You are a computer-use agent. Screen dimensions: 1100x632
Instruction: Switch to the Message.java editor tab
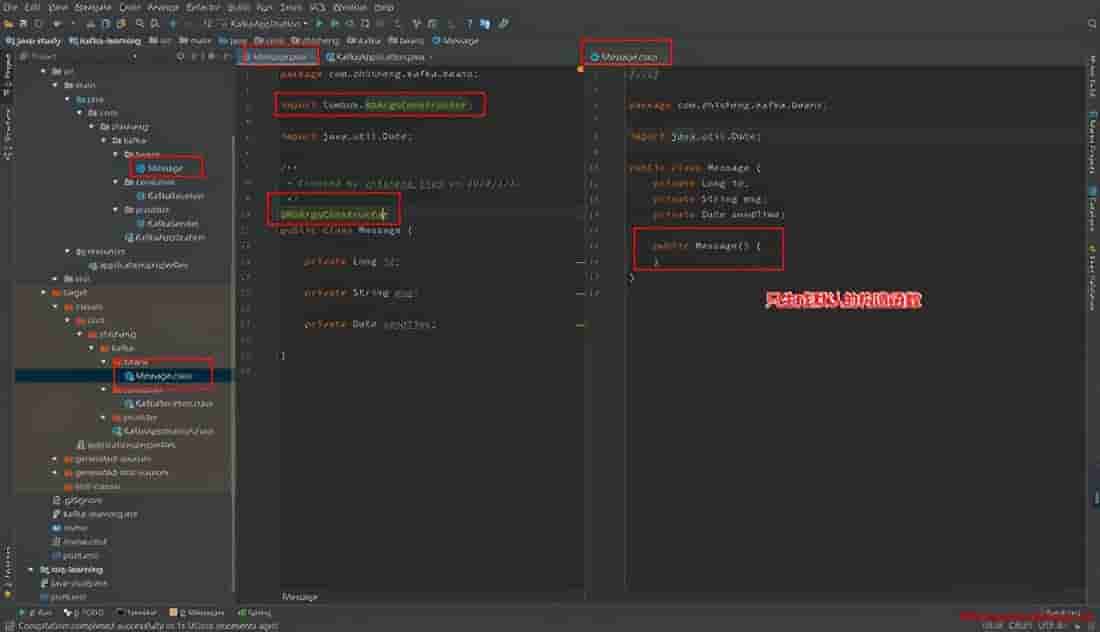click(278, 57)
